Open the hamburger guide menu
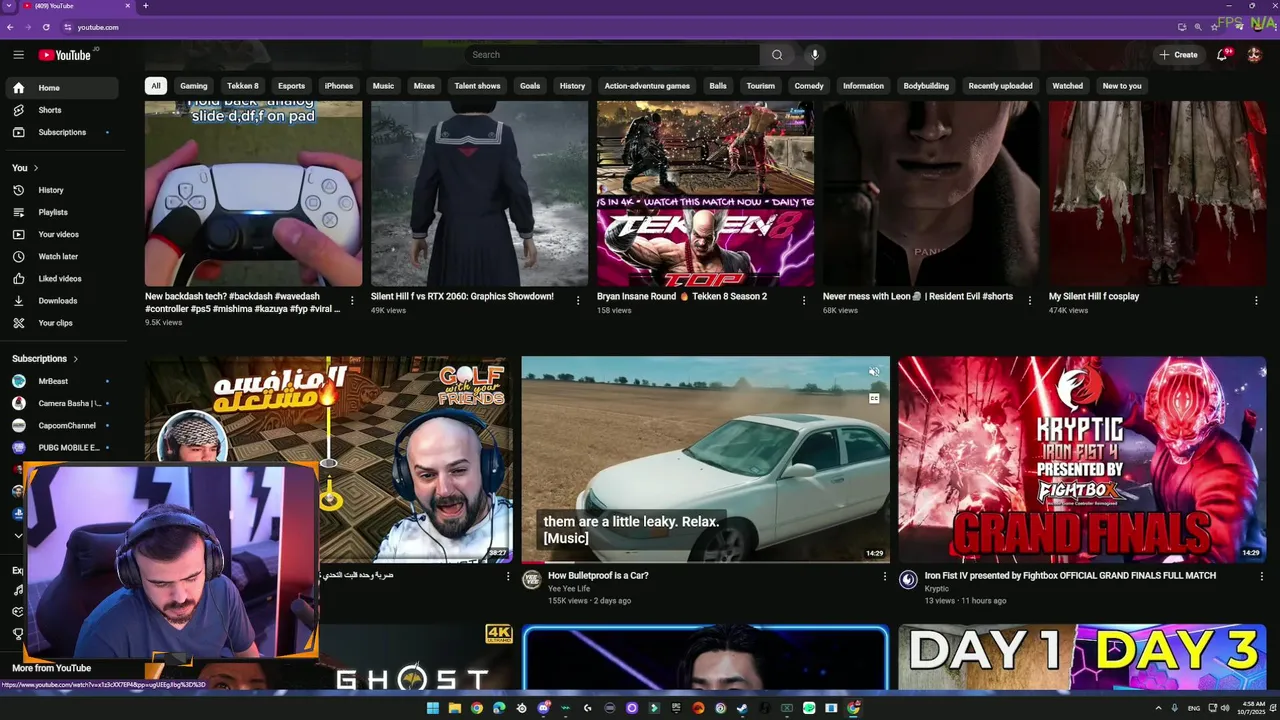The width and height of the screenshot is (1280, 720). 18,55
